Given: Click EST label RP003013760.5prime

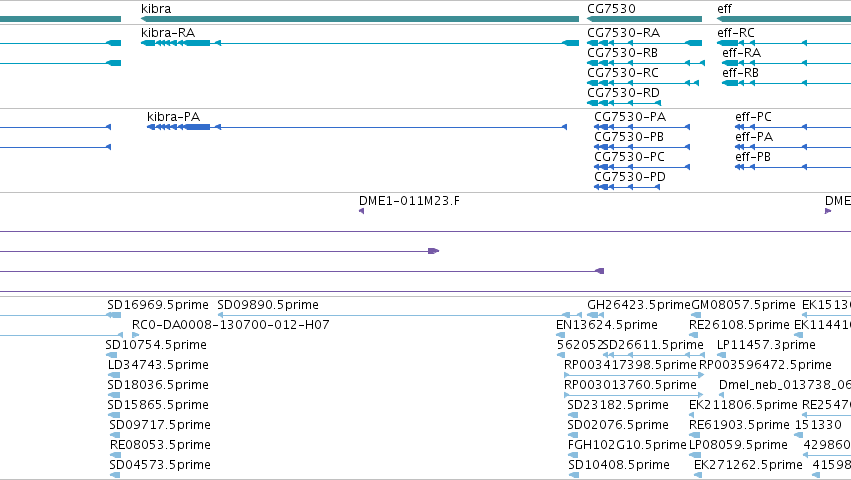Looking at the screenshot, I should (x=630, y=385).
